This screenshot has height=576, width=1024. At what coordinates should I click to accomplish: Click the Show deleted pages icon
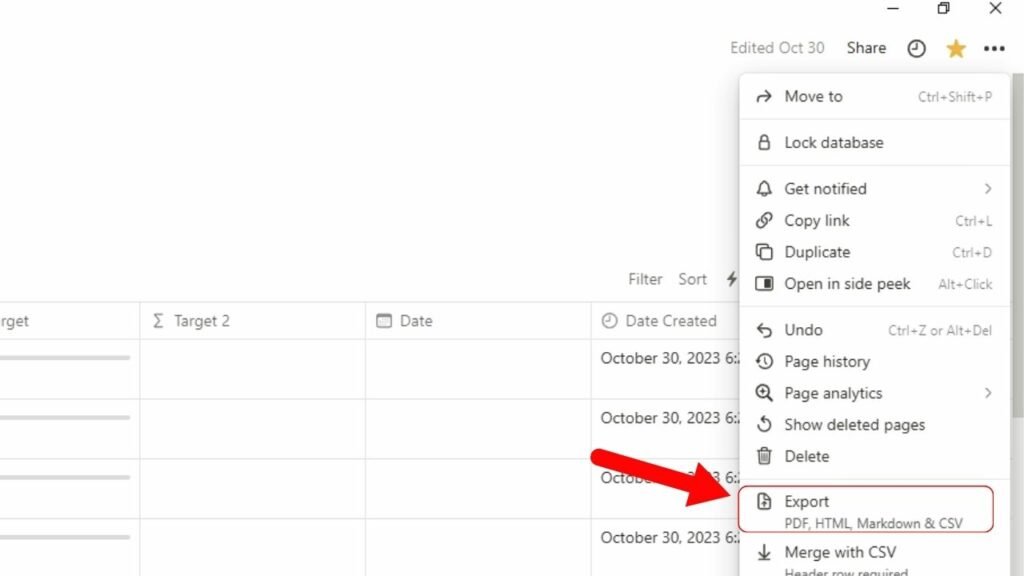point(764,424)
